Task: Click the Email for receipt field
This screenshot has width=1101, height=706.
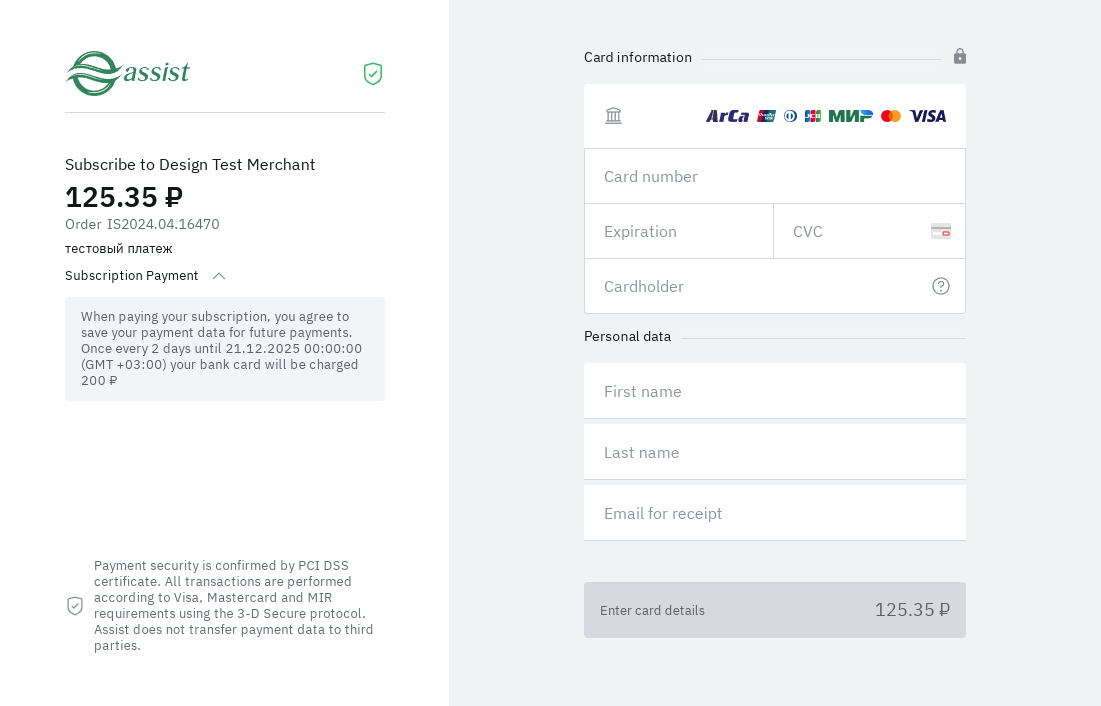Action: pyautogui.click(x=774, y=513)
